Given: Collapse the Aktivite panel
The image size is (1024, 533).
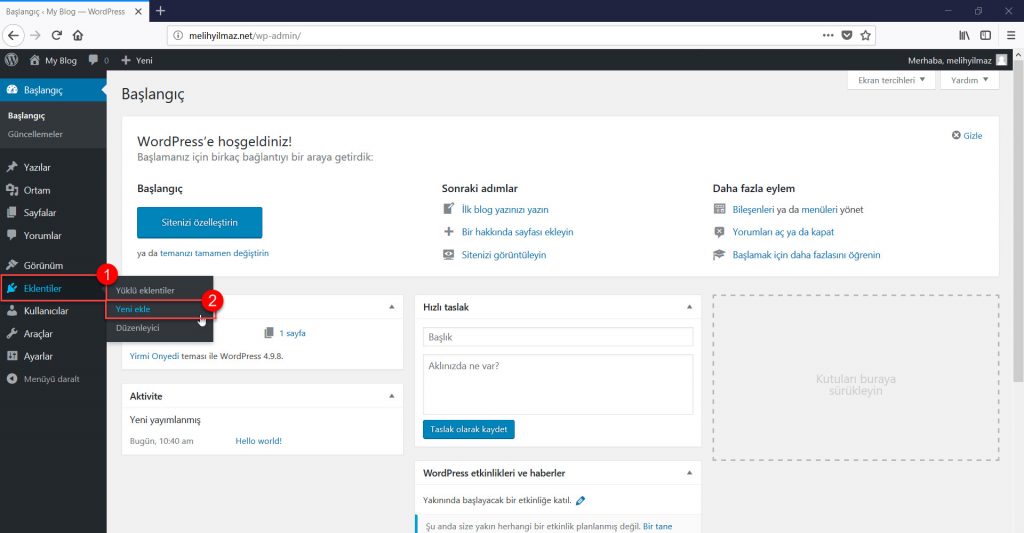Looking at the screenshot, I should click(x=391, y=396).
